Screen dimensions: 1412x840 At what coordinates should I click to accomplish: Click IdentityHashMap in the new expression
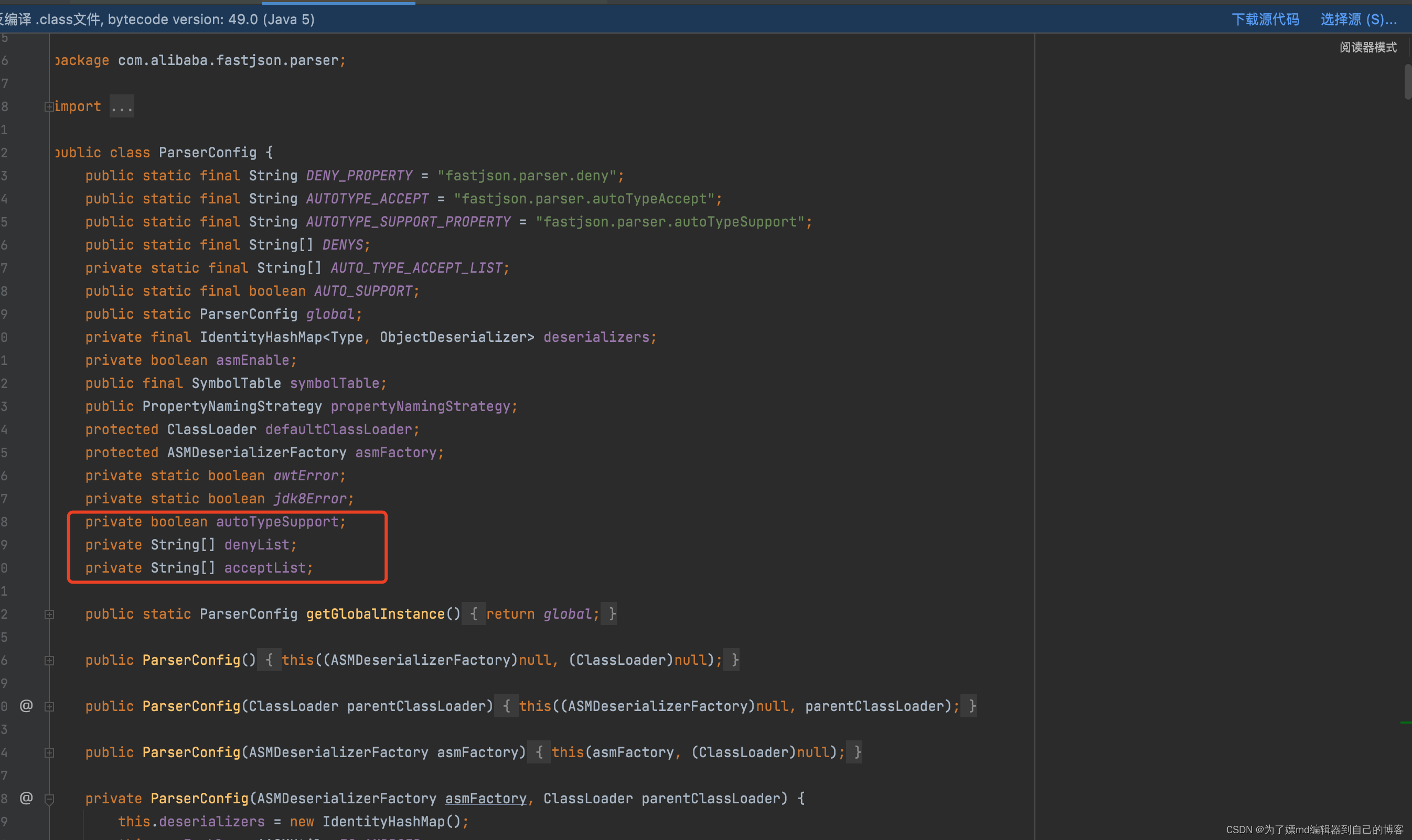383,822
